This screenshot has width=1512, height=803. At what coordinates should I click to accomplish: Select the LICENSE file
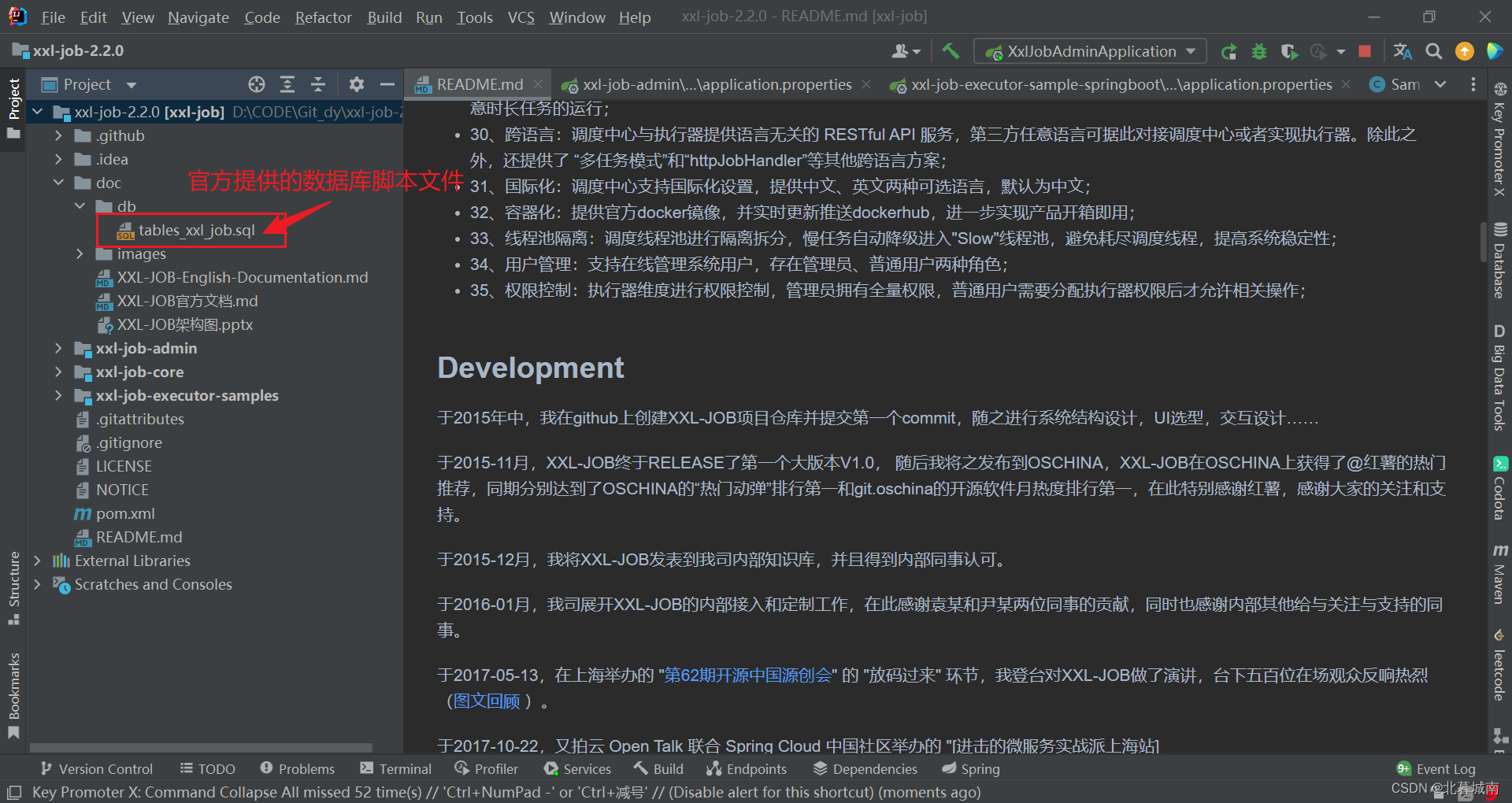124,466
